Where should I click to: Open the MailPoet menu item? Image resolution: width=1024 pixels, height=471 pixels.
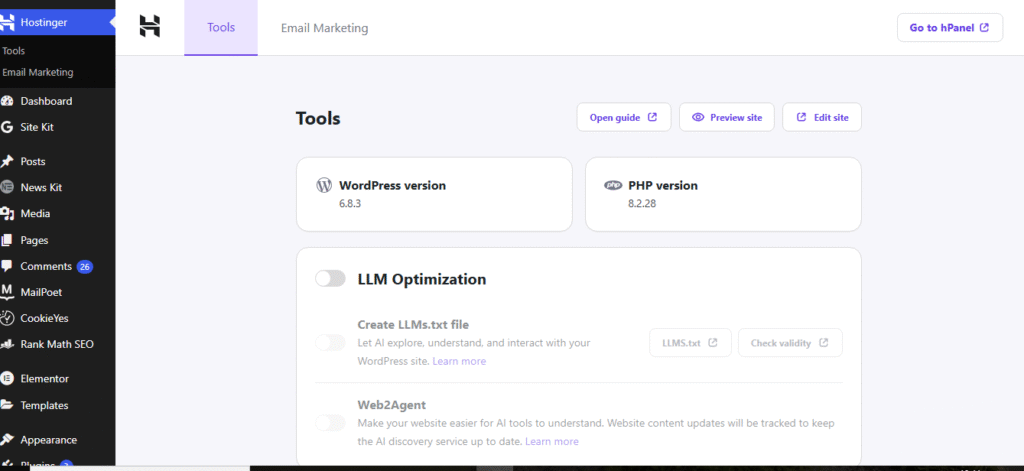pos(57,292)
